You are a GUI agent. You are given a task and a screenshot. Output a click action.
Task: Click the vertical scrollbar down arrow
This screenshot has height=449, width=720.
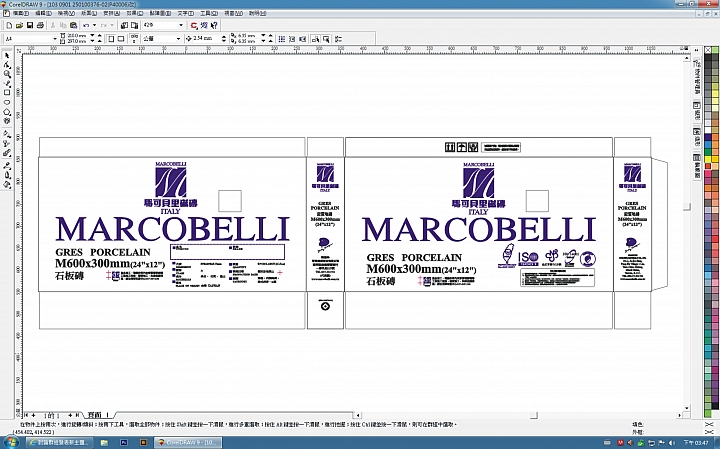click(x=687, y=408)
